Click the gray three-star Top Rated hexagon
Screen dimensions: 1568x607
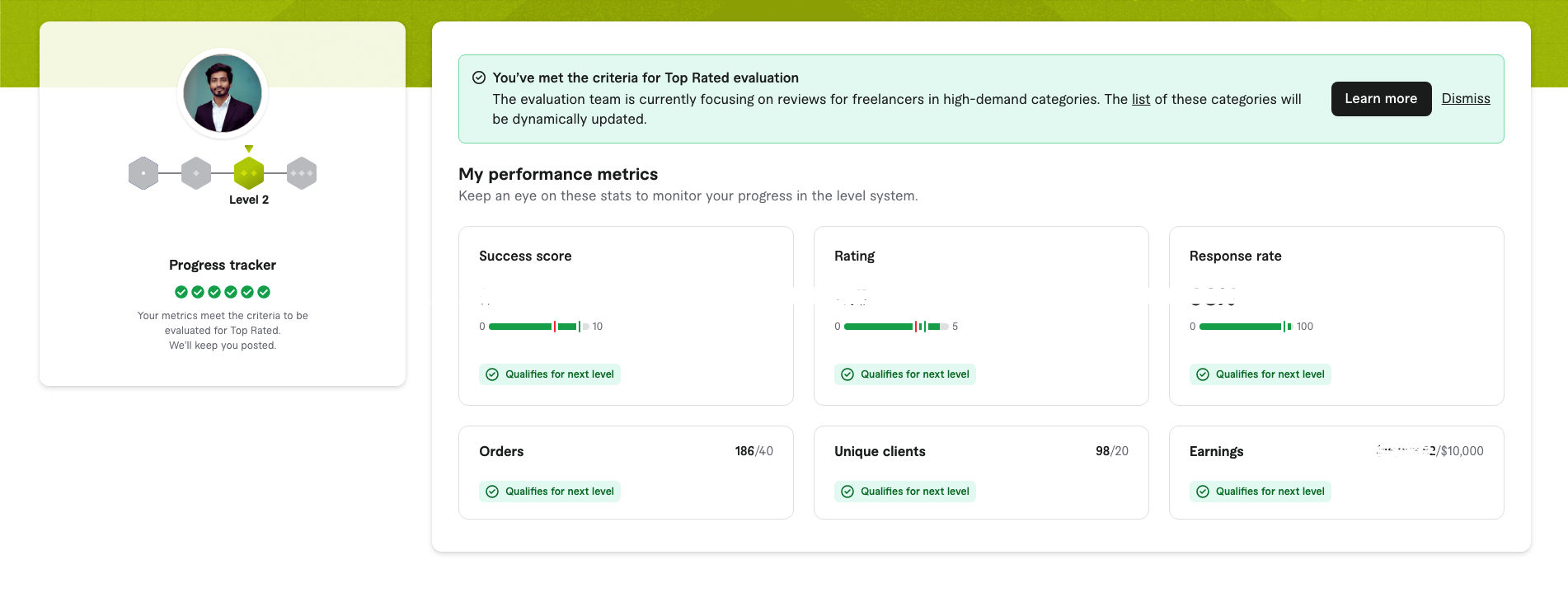[302, 173]
